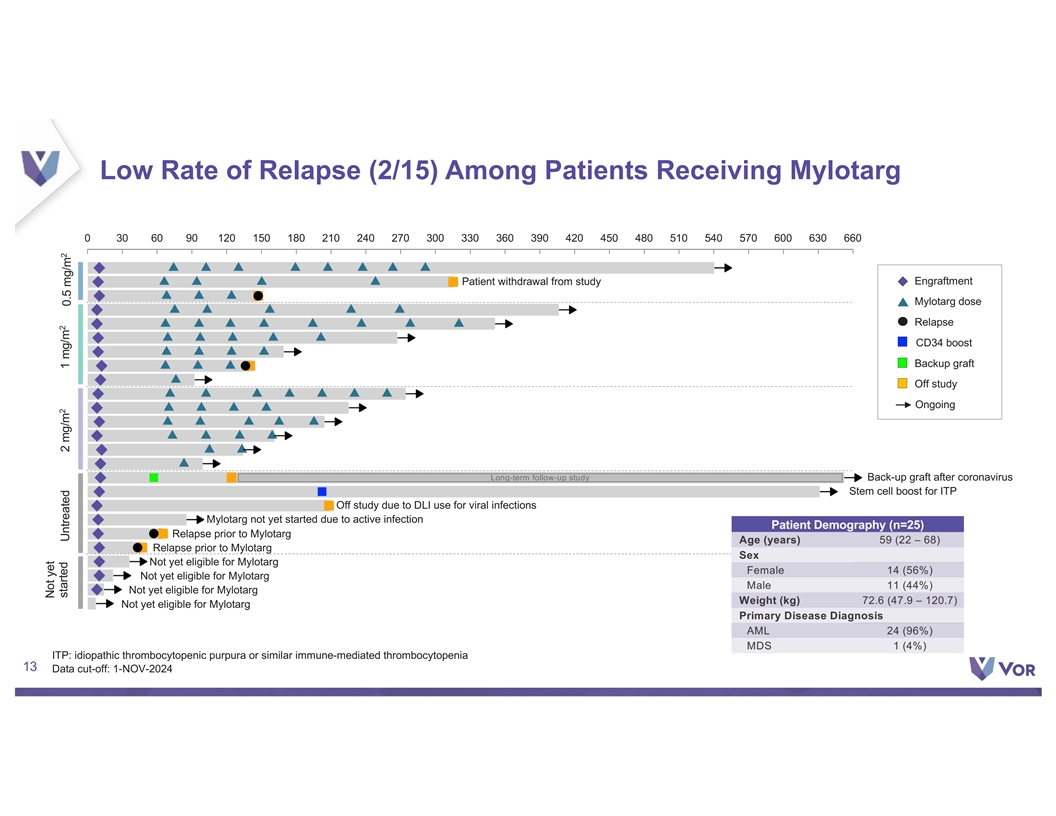The height and width of the screenshot is (816, 1056).
Task: Click the Untreated group label
Action: [x=65, y=516]
